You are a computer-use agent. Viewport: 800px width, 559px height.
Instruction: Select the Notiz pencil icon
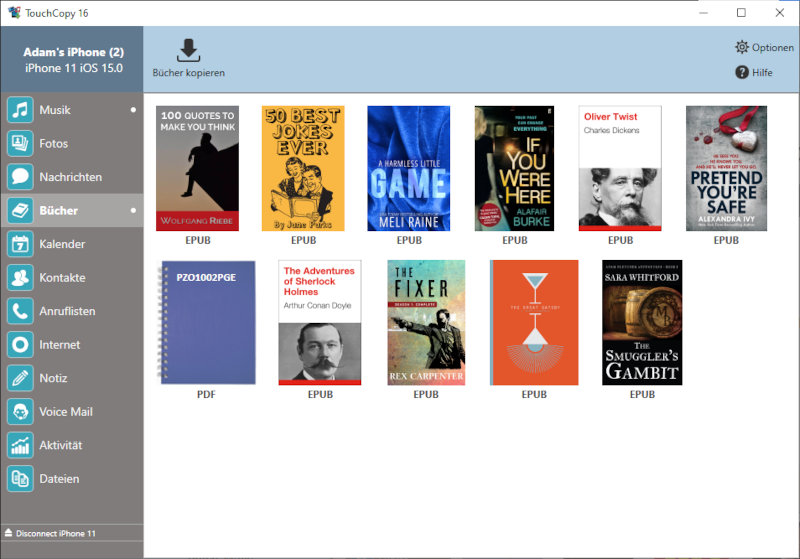20,378
